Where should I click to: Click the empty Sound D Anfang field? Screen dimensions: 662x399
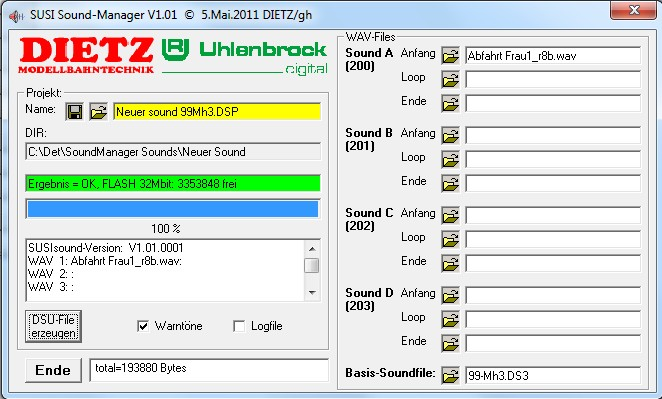(x=553, y=296)
